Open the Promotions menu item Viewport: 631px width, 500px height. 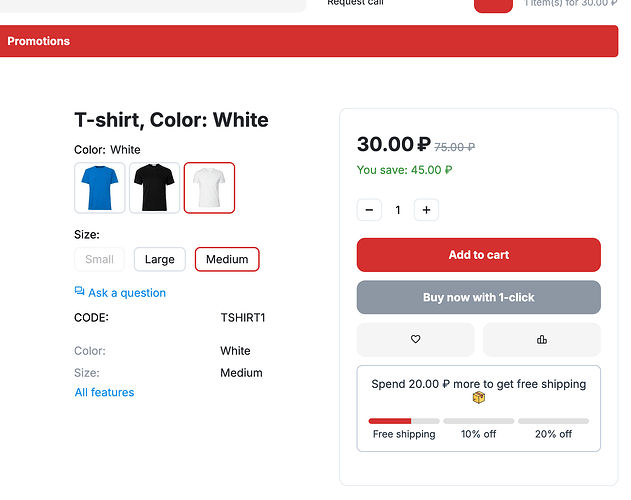click(39, 41)
